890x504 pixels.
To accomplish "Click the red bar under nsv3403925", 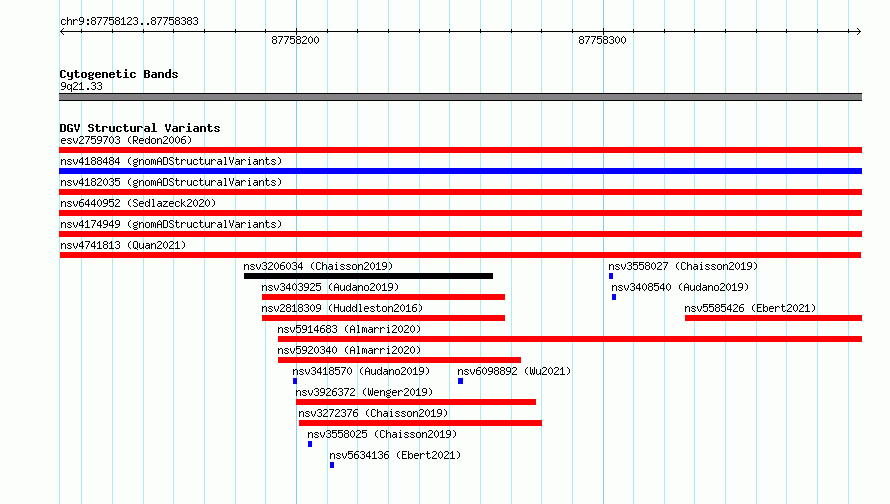I will 383,297.
